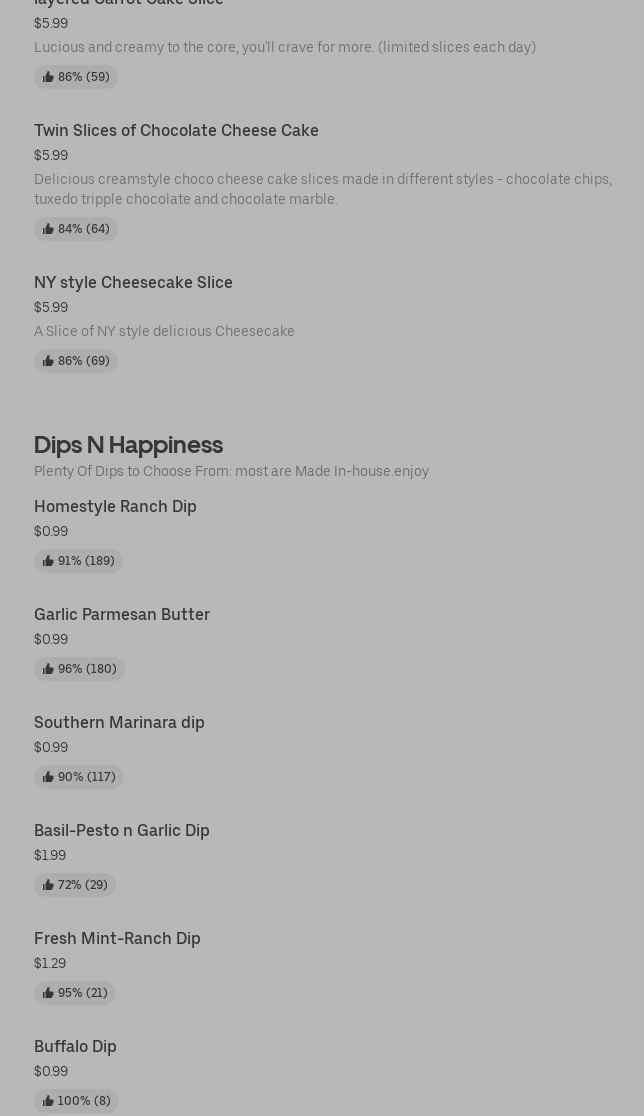Select the Garlic Parmesan Butter item
644x1116 pixels.
[x=122, y=614]
